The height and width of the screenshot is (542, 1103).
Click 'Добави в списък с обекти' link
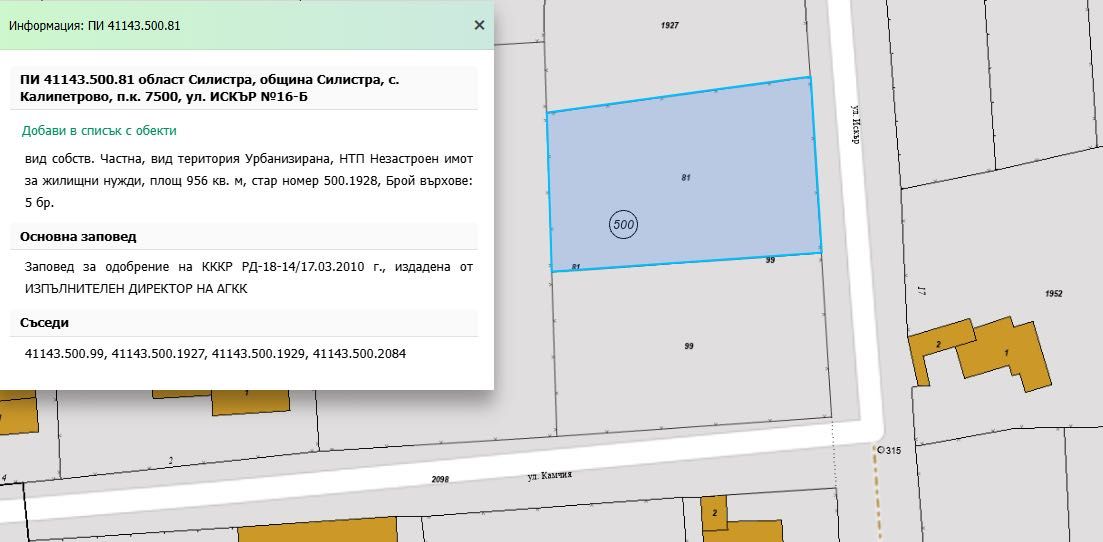(99, 131)
